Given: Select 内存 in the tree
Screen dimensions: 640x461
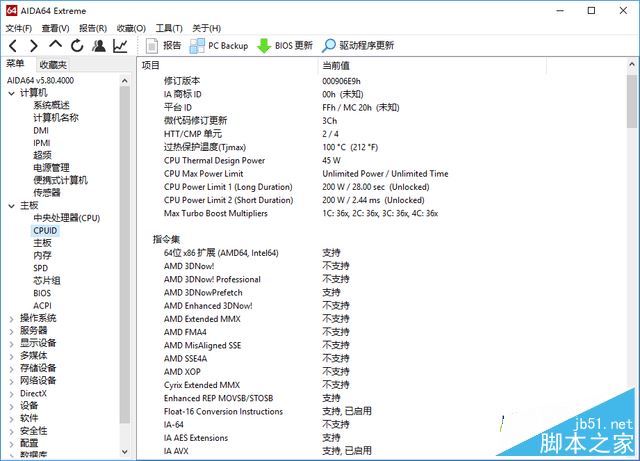Looking at the screenshot, I should click(42, 256).
